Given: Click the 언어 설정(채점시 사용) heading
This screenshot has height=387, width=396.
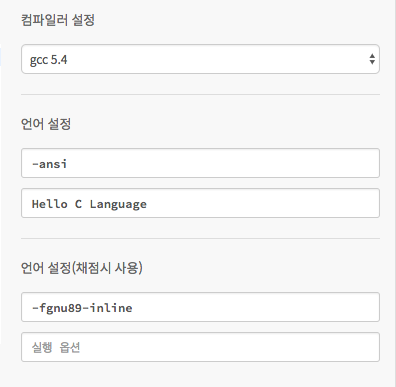Looking at the screenshot, I should tap(82, 268).
